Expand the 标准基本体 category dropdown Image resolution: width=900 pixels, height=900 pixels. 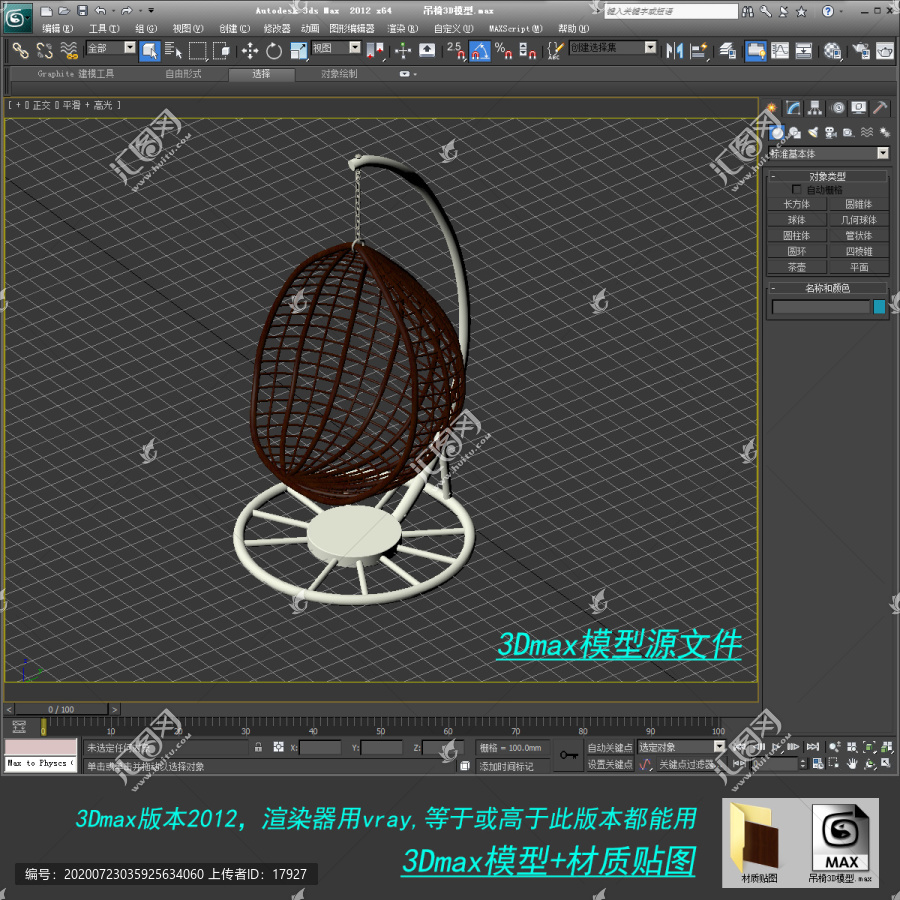point(883,153)
